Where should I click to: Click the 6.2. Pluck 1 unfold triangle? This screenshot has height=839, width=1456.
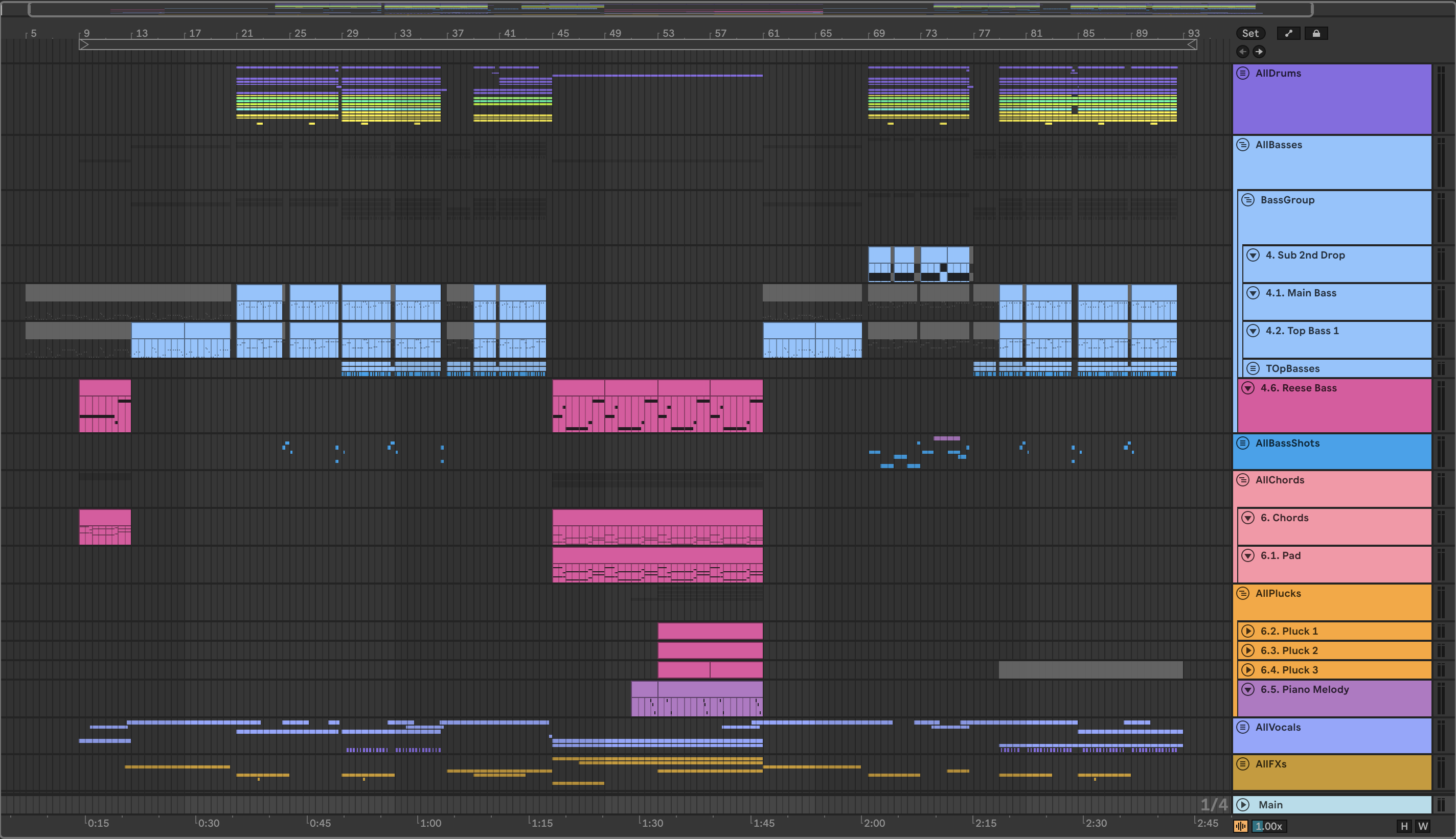click(1248, 631)
